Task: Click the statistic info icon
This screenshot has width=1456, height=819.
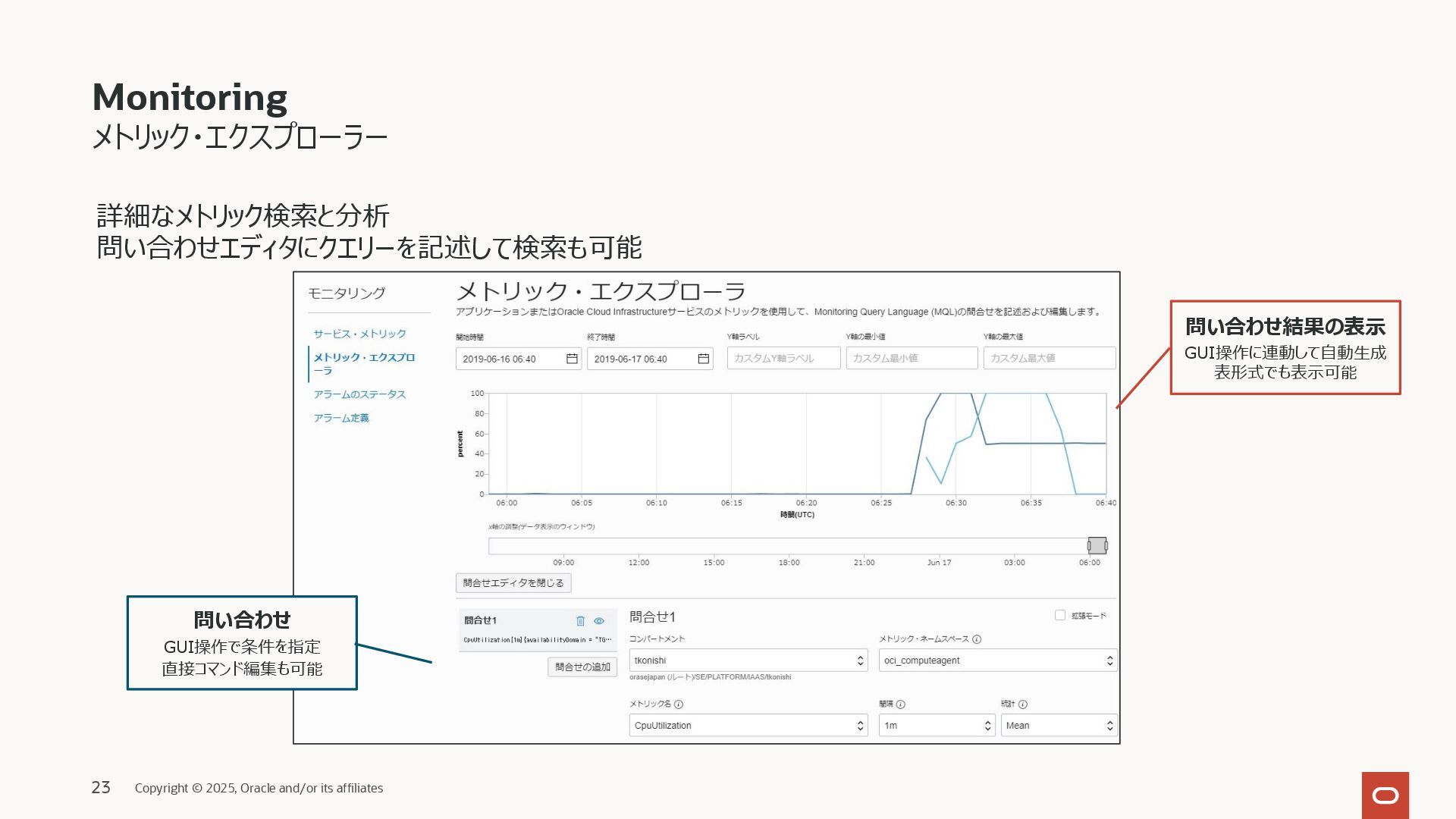Action: click(x=1023, y=704)
